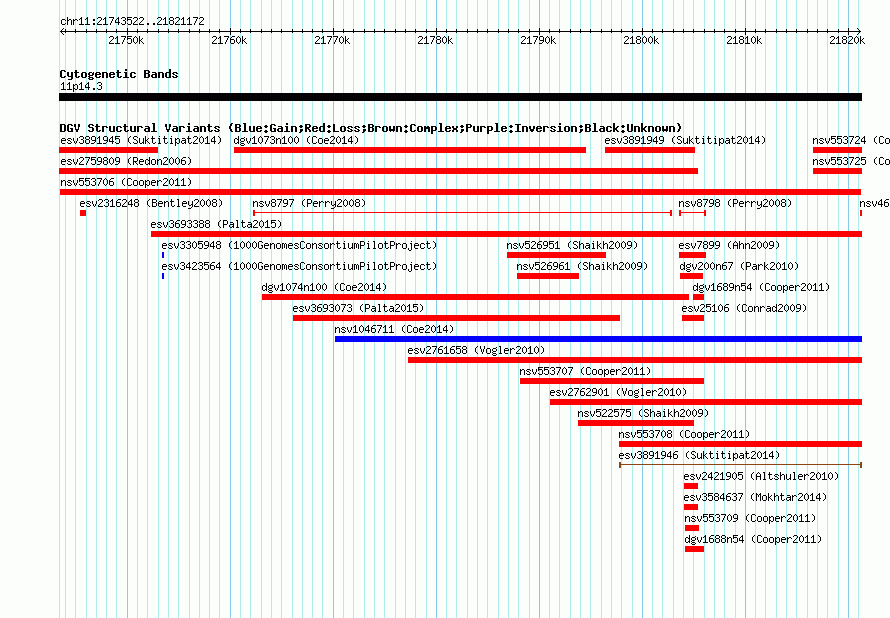
Task: Open esv3891946 (Suktitipat2014) complex variant
Action: 740,465
